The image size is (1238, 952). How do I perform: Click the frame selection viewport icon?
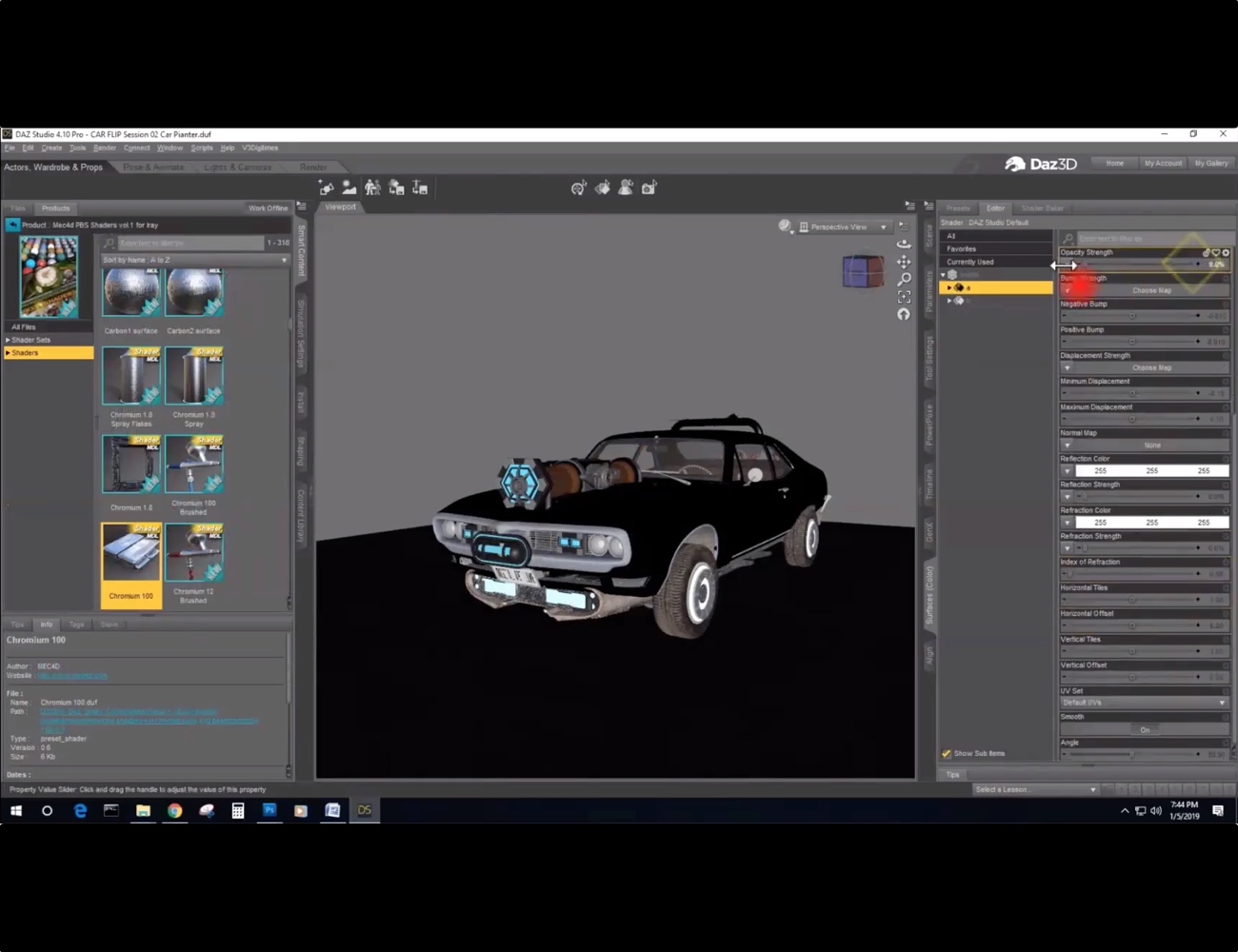[904, 297]
